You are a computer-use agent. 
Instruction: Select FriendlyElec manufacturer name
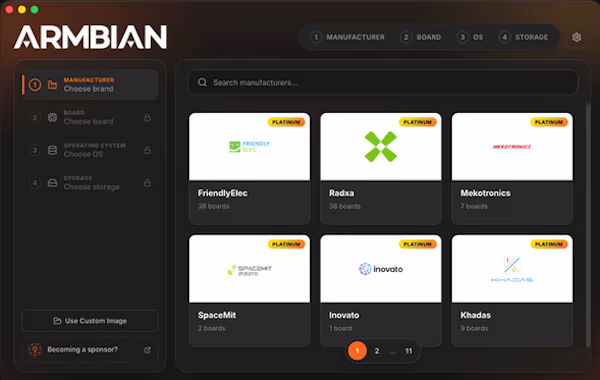[222, 193]
